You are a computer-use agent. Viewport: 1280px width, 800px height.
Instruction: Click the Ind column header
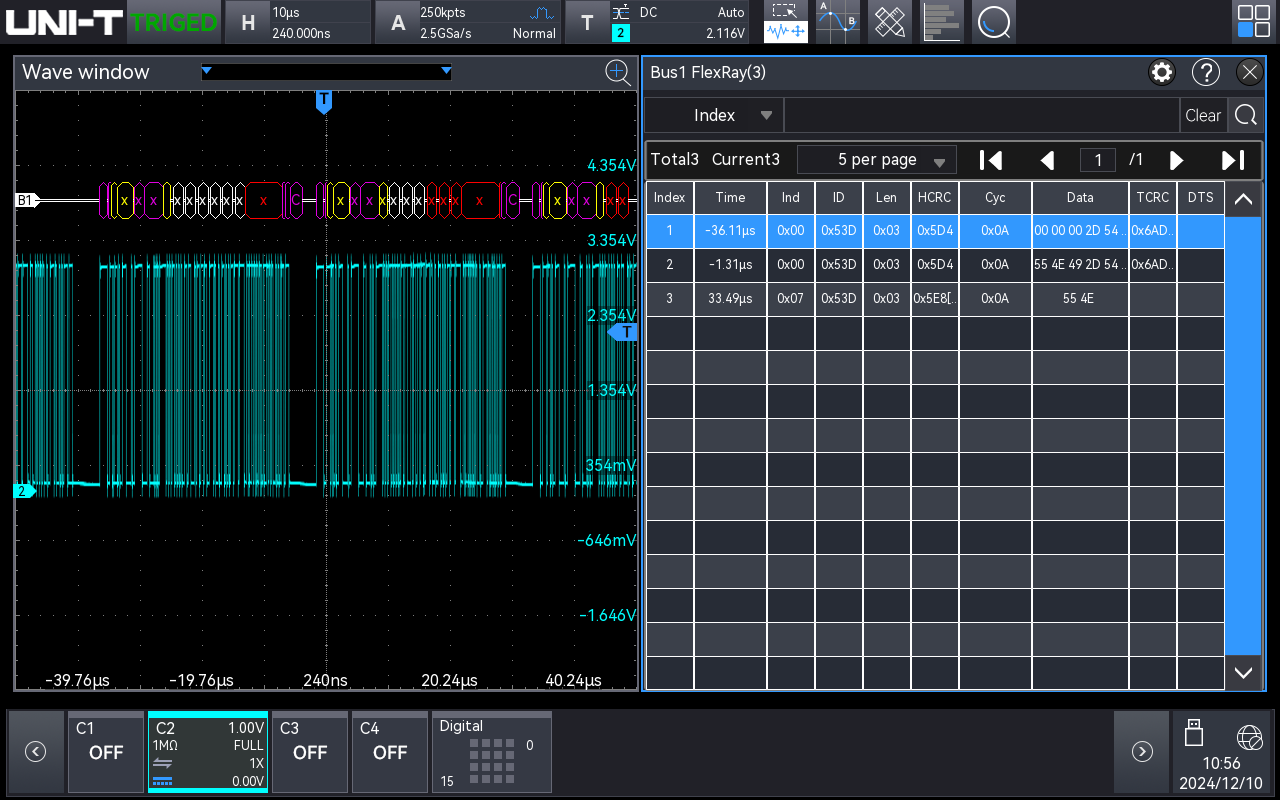click(x=790, y=197)
